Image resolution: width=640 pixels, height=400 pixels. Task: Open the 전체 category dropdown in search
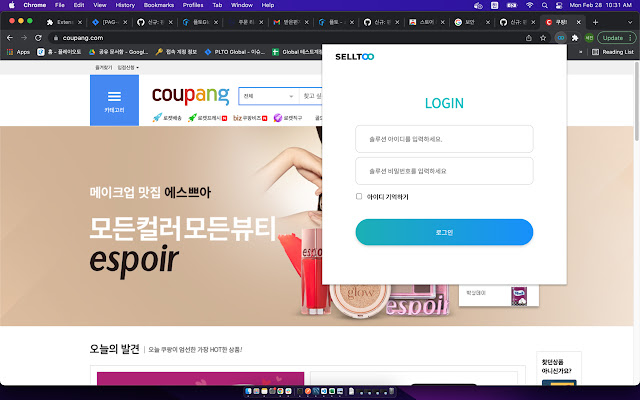(269, 96)
